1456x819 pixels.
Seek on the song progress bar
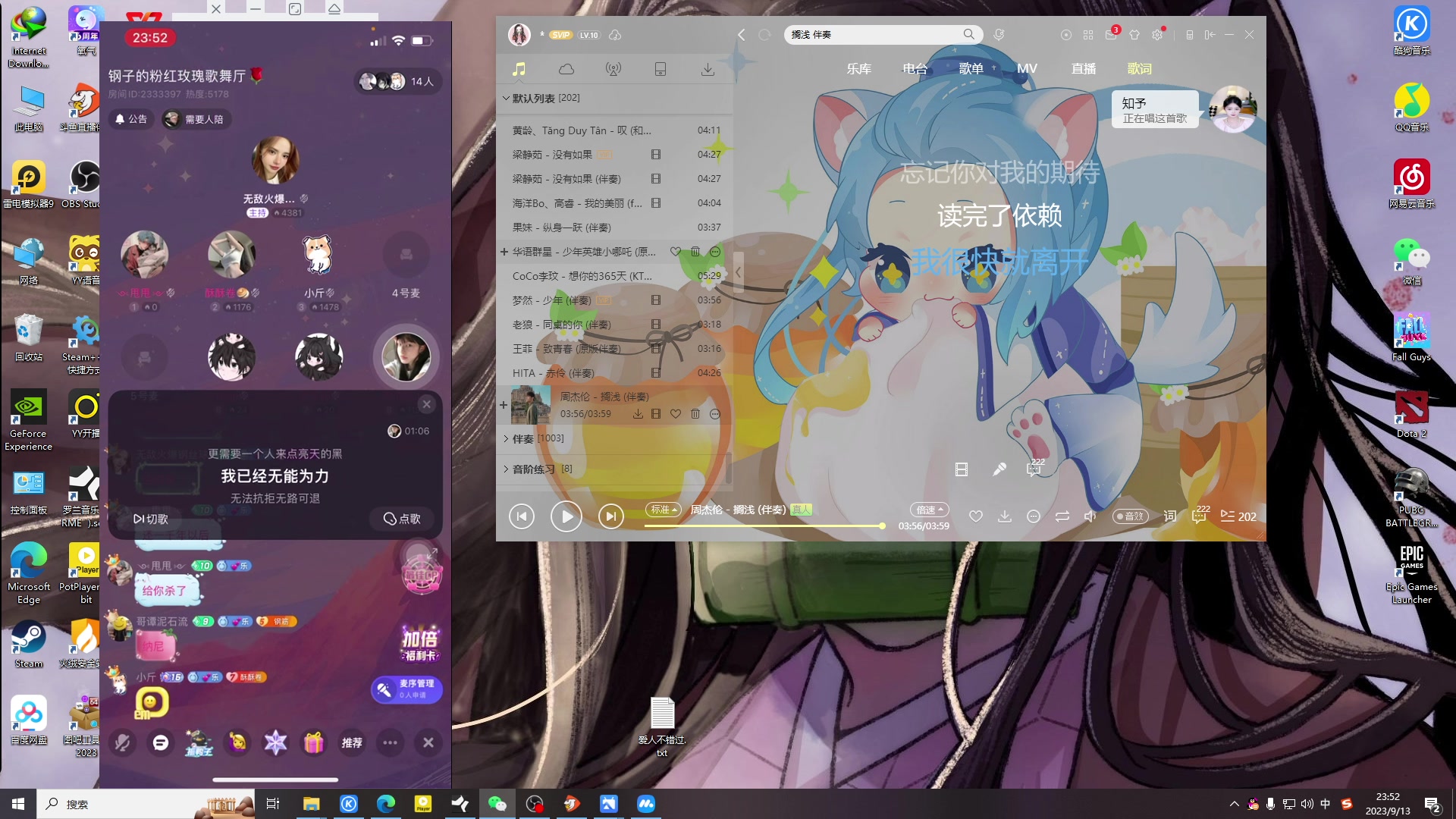[x=763, y=526]
